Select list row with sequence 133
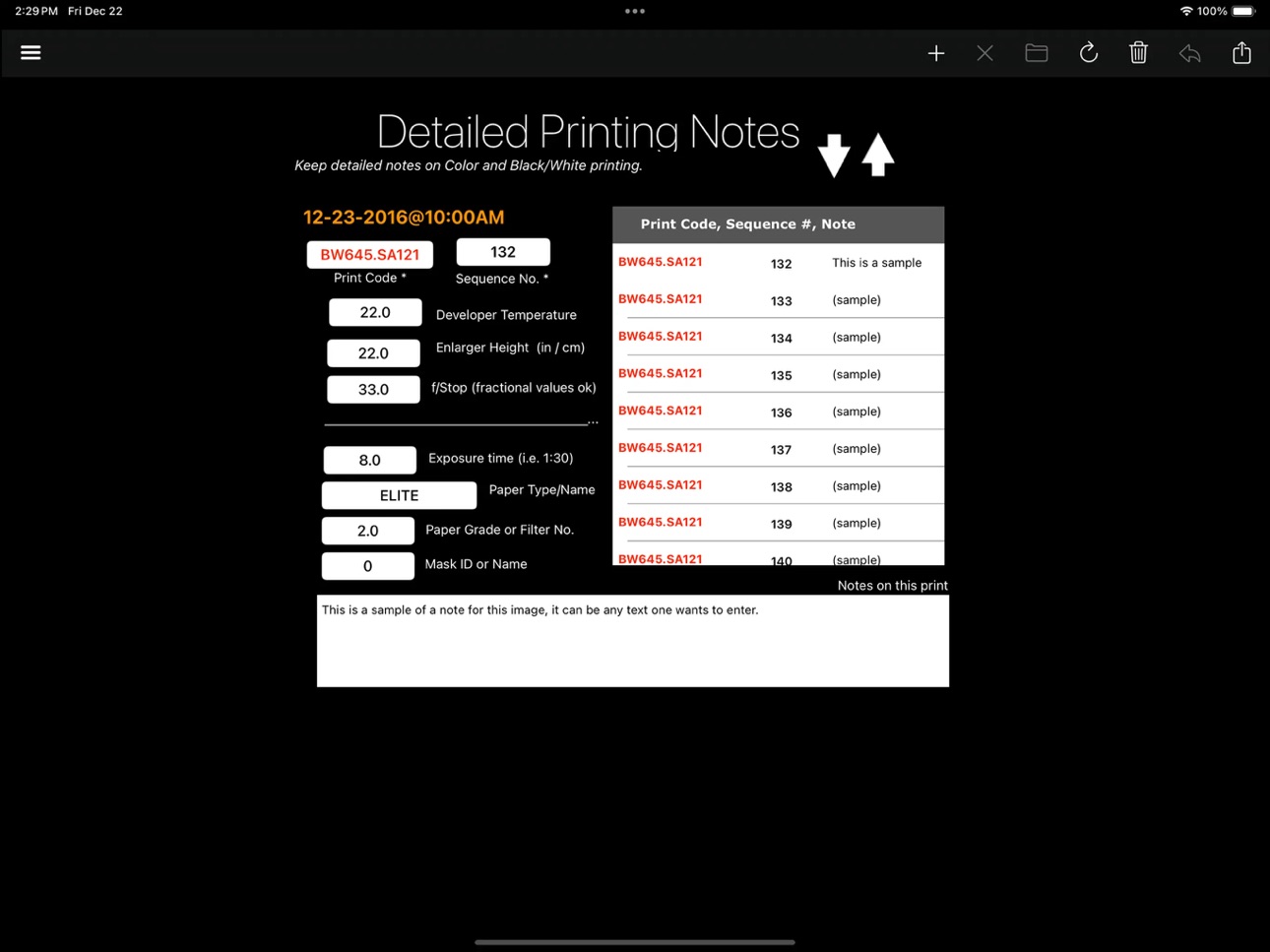 pos(779,299)
